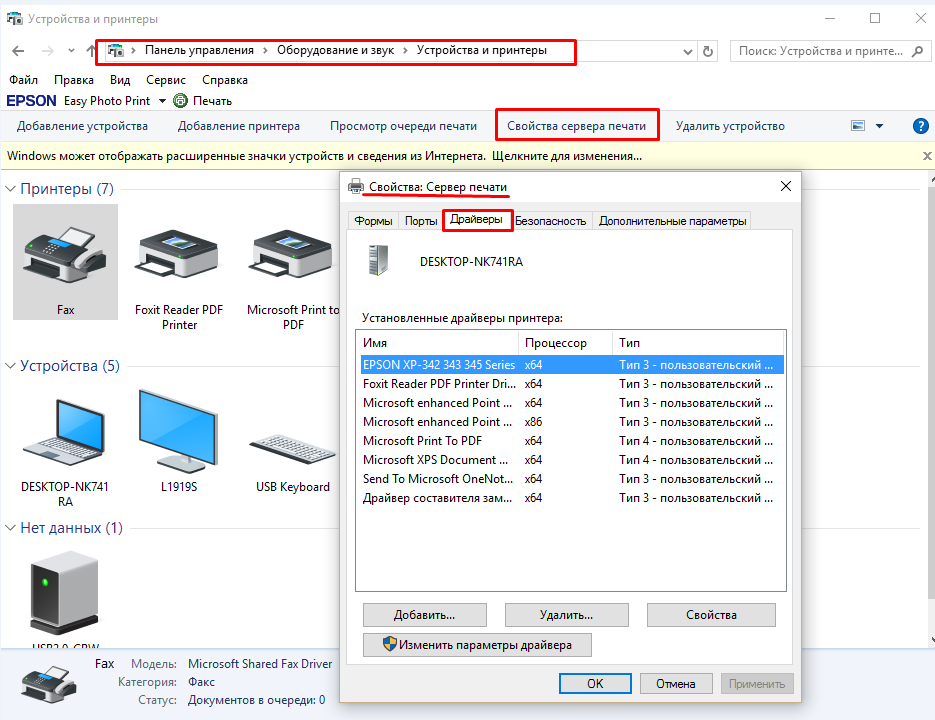Switch to the Порты tab
Screen dimensions: 935x720
click(421, 221)
